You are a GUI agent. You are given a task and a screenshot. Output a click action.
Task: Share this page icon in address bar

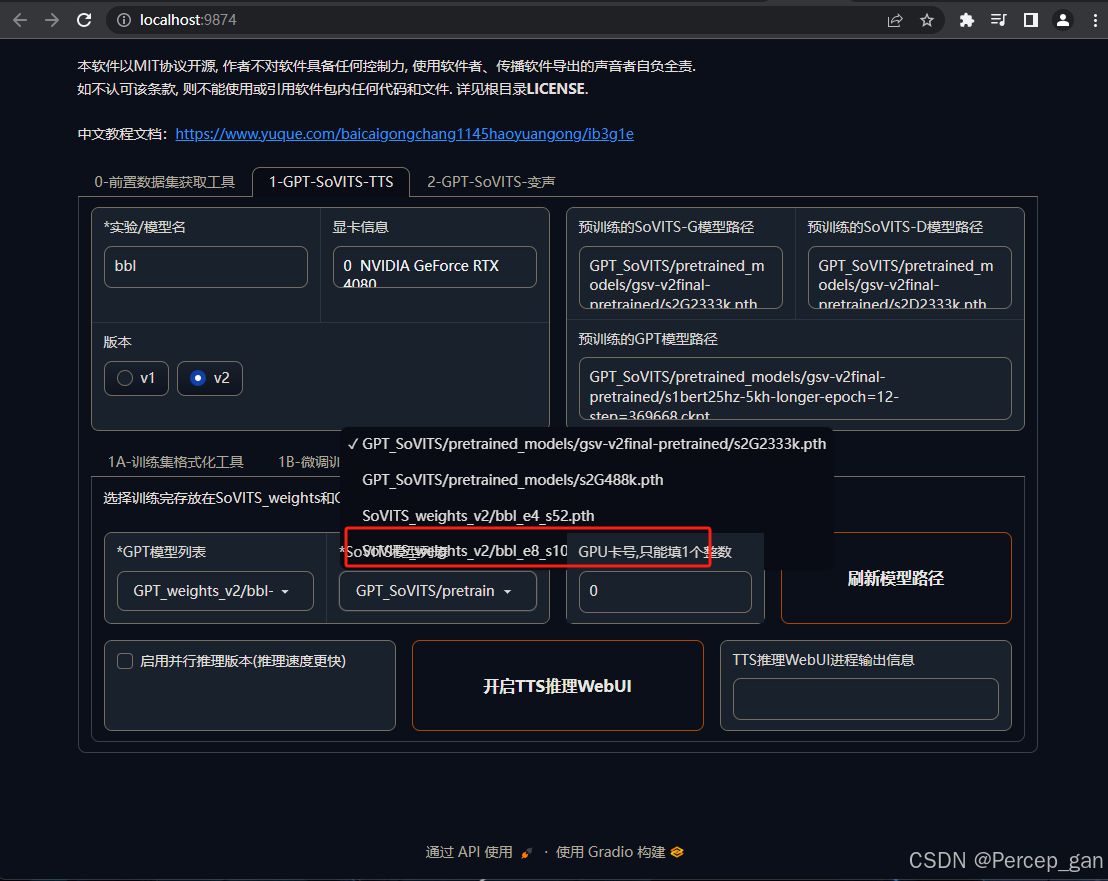(895, 20)
